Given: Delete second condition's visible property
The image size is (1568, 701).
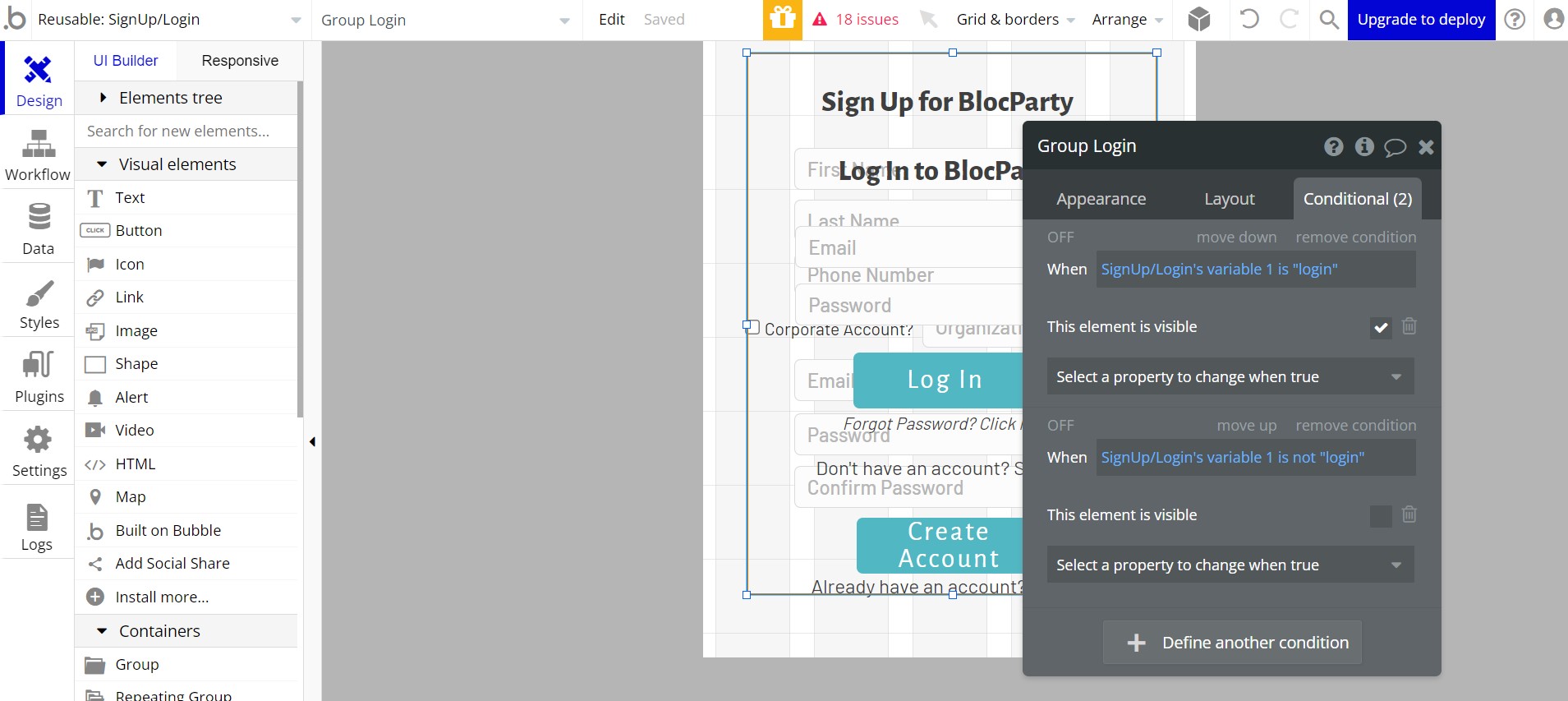Looking at the screenshot, I should tap(1409, 514).
